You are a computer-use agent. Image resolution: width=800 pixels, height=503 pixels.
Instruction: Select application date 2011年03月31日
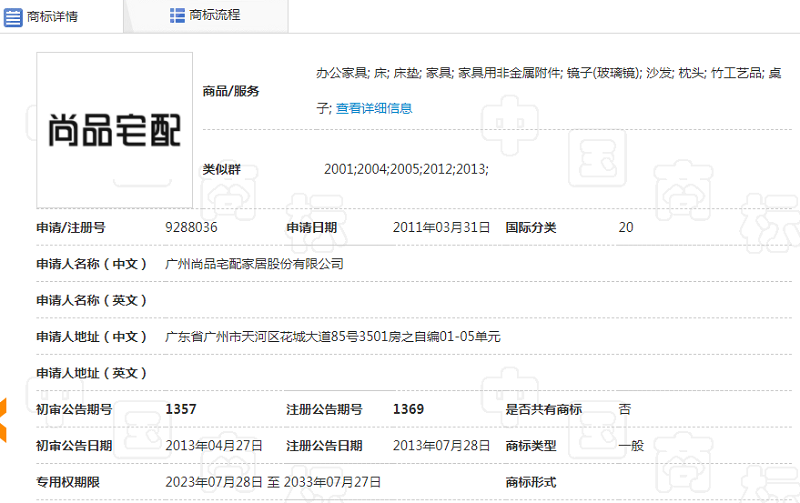click(x=441, y=228)
